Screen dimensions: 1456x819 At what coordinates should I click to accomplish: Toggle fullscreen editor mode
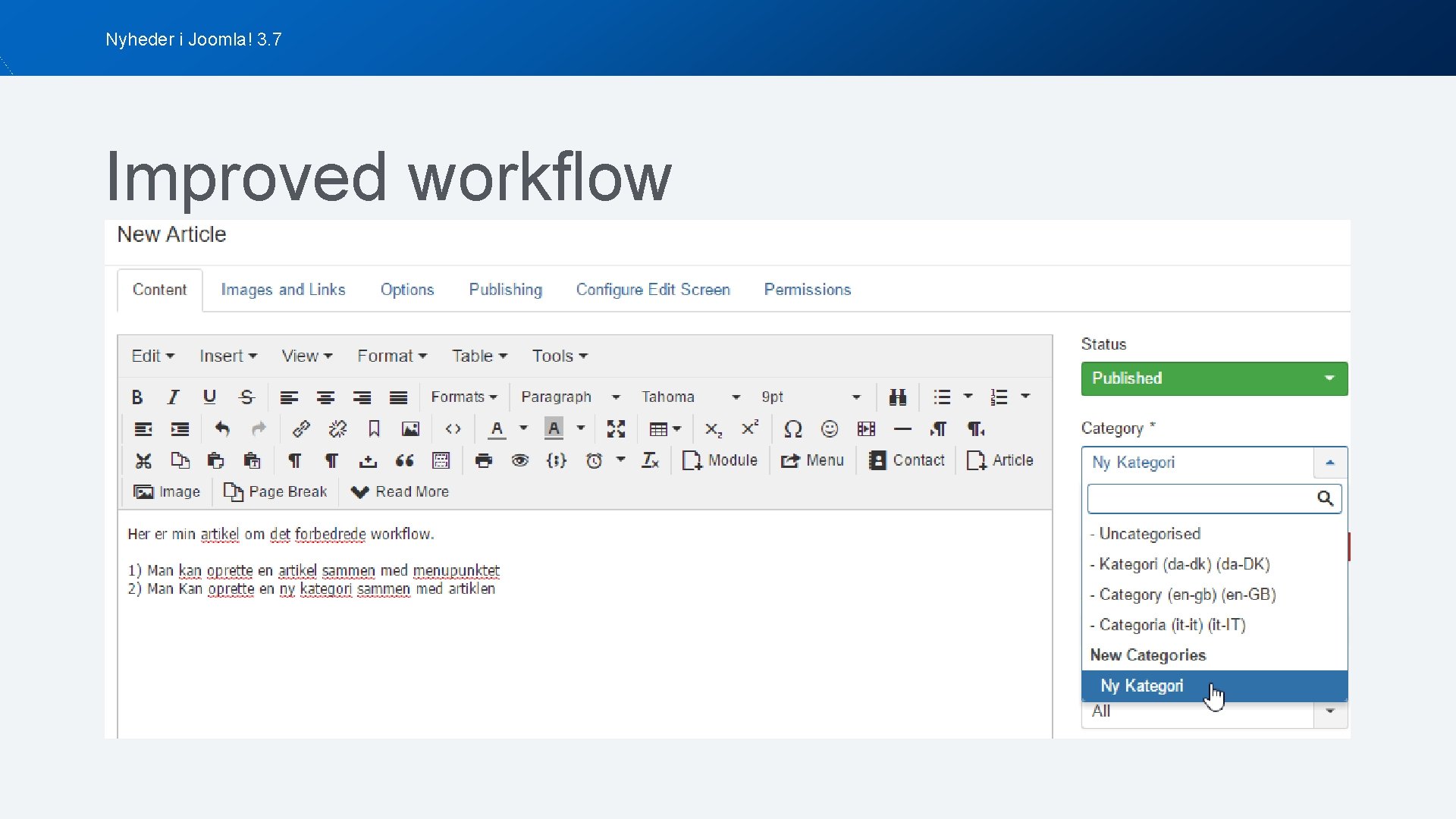pos(616,429)
